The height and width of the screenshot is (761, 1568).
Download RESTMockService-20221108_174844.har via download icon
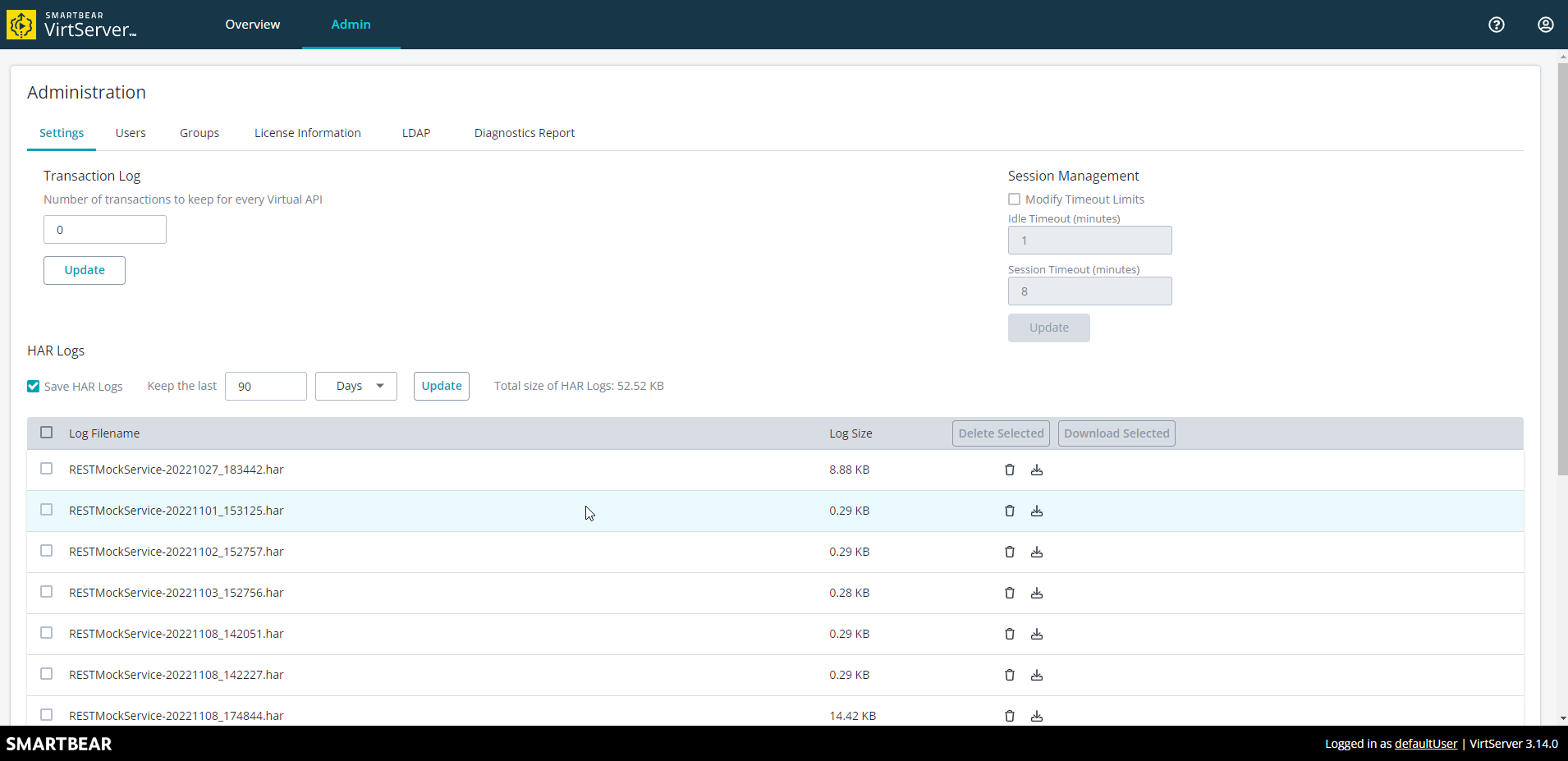pos(1036,715)
